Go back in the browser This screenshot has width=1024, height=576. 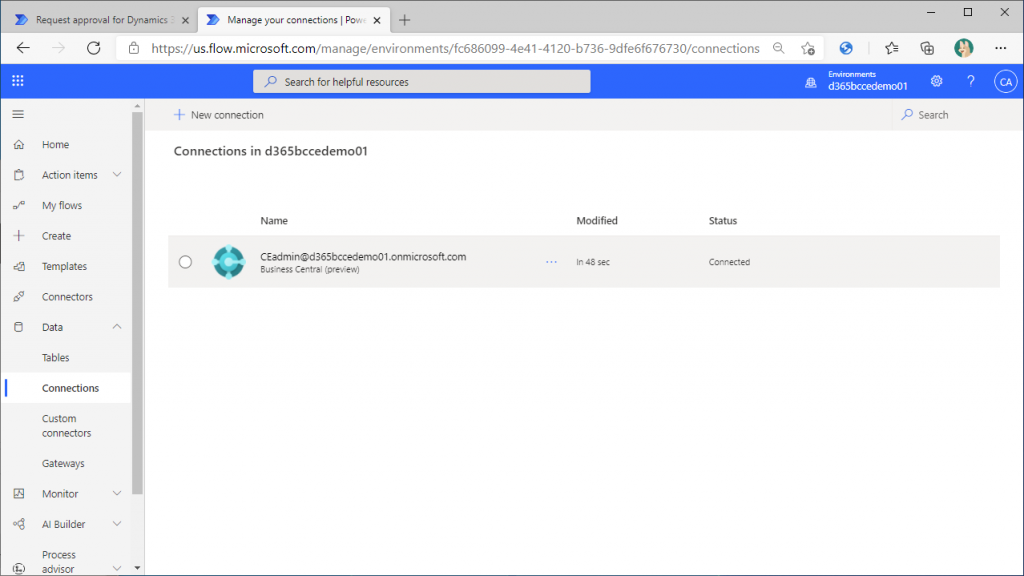click(x=24, y=48)
